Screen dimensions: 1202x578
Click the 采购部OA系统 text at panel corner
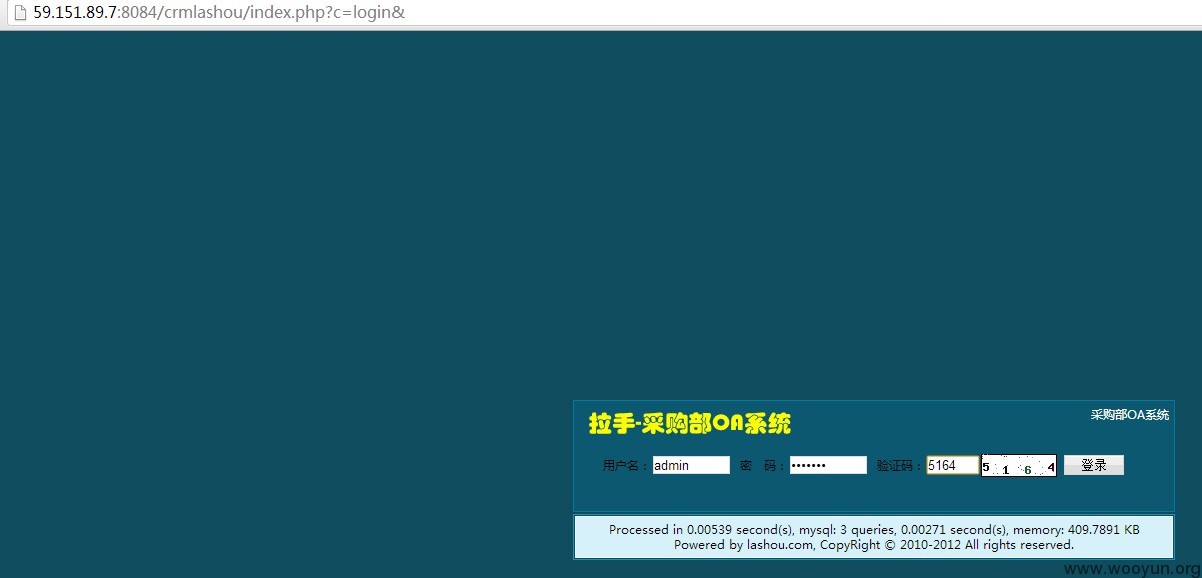click(1129, 415)
